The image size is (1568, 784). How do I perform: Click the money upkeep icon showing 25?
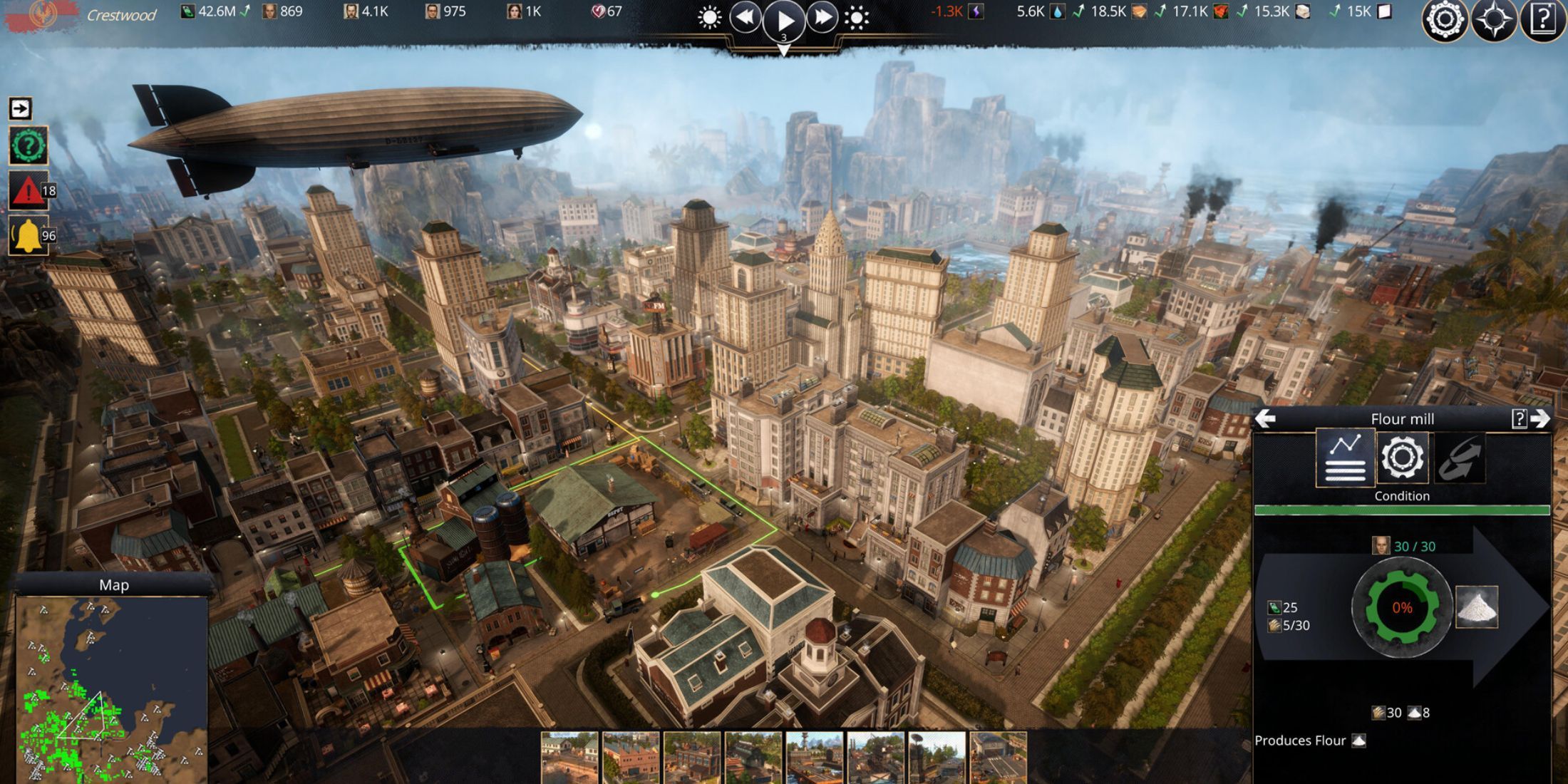[x=1274, y=608]
